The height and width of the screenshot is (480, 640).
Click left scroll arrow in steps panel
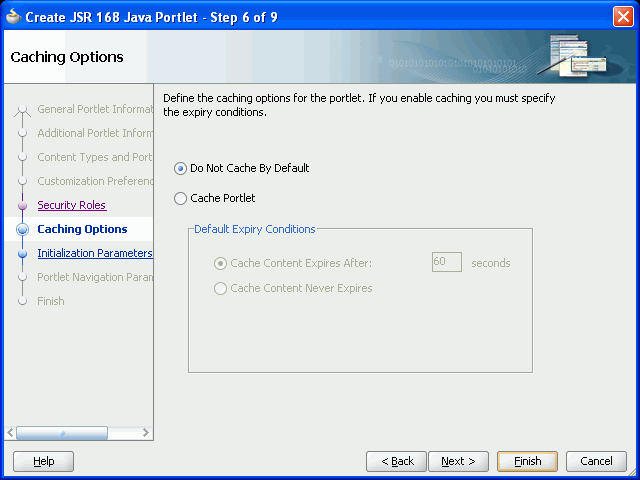(x=10, y=432)
